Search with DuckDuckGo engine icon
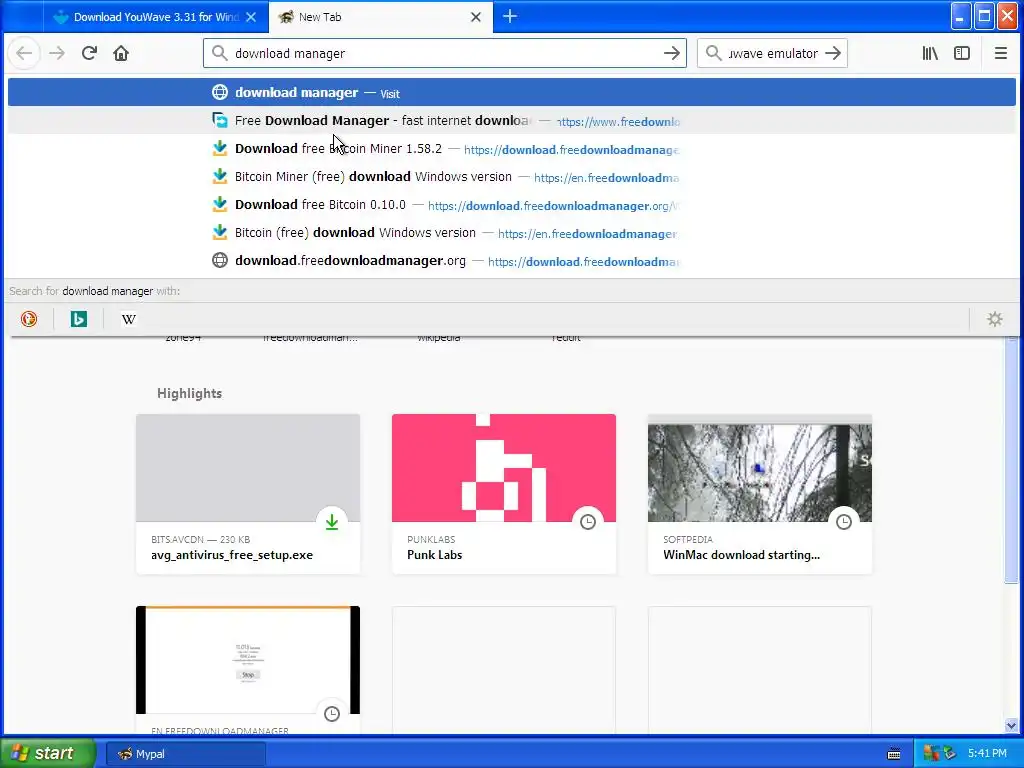The image size is (1024, 768). 29,319
